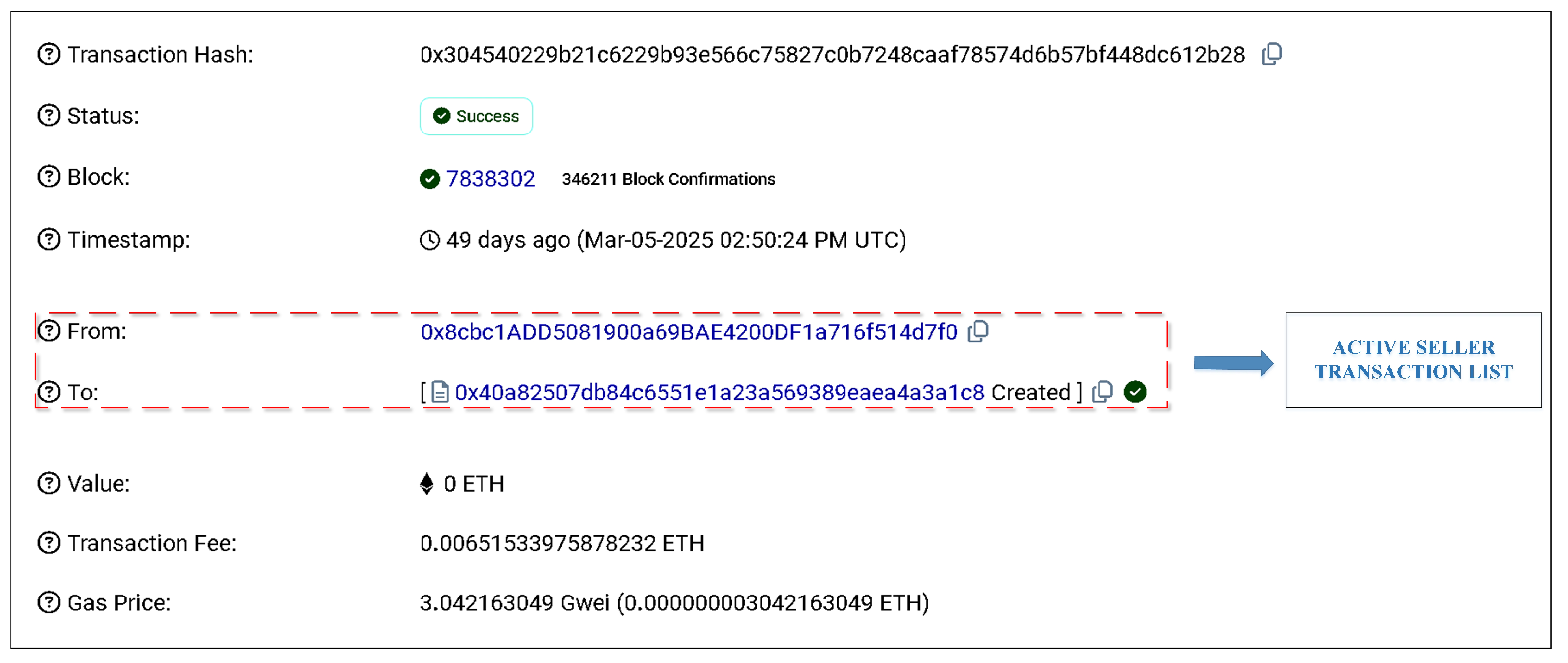Click the help icon beside Timestamp
1568x663 pixels.
49,240
